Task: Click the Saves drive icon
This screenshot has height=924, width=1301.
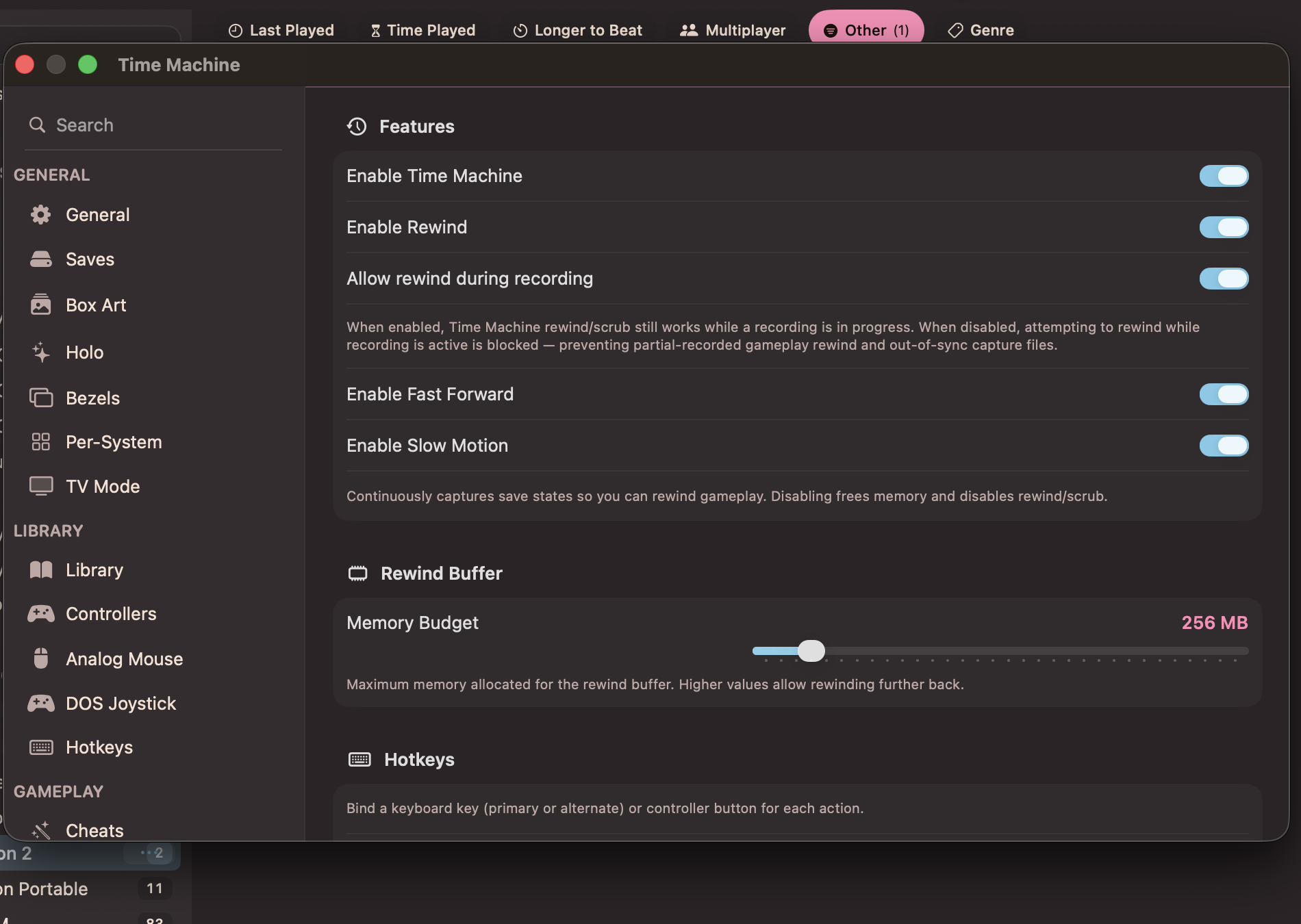Action: point(40,259)
